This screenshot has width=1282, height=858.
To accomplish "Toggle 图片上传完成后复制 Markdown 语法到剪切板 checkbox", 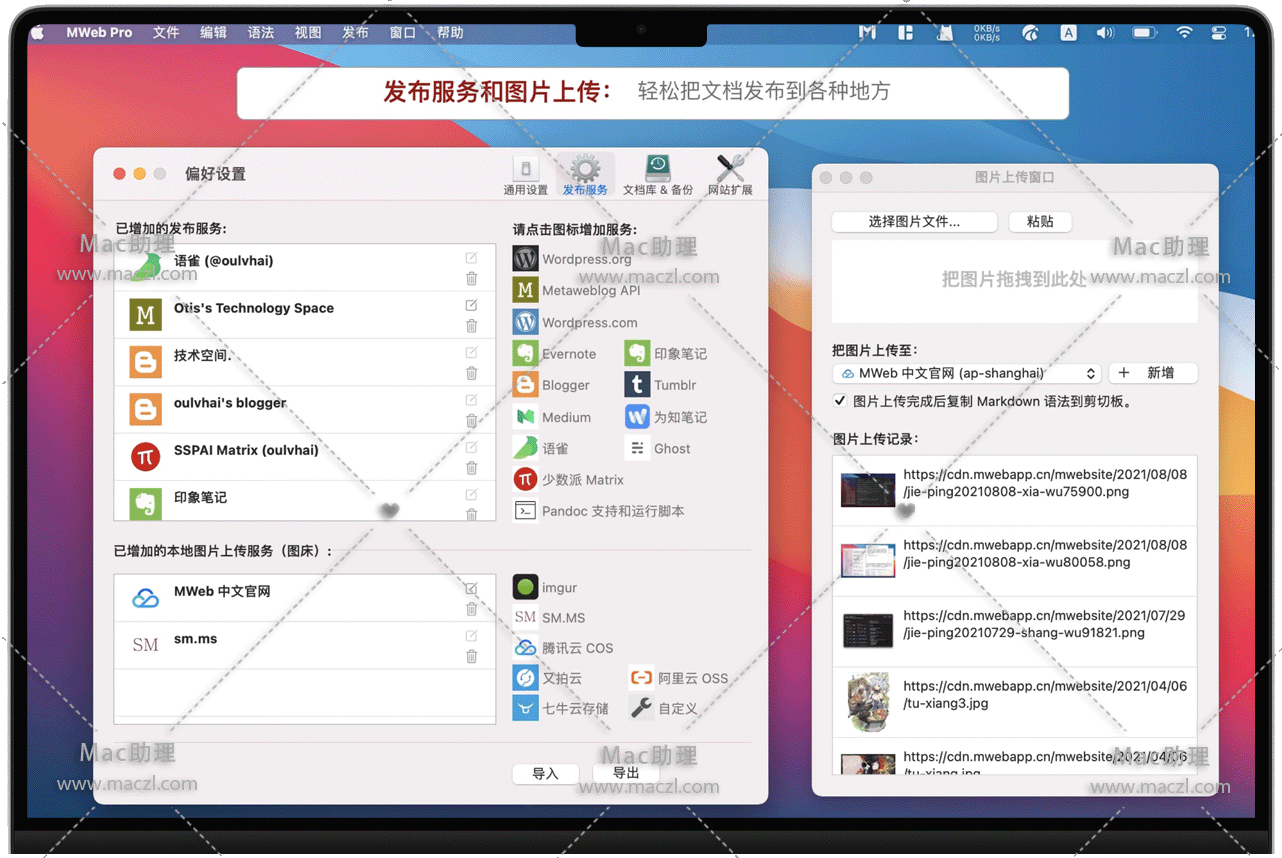I will 840,401.
